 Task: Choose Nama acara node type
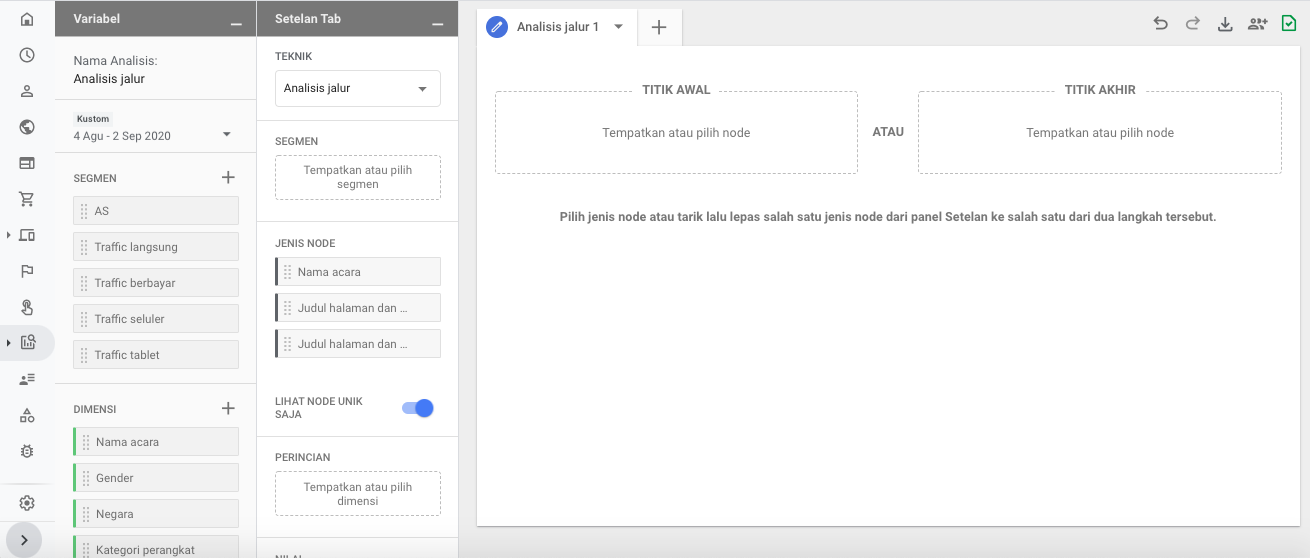pos(358,272)
